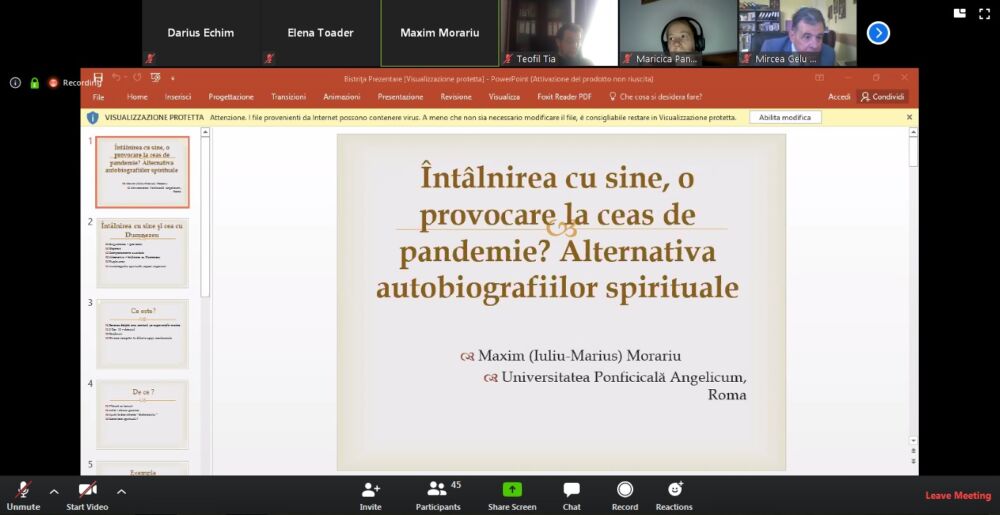Click 'Universitatea Ponficicală Angelicum' text
The image size is (1000, 515).
(x=624, y=377)
